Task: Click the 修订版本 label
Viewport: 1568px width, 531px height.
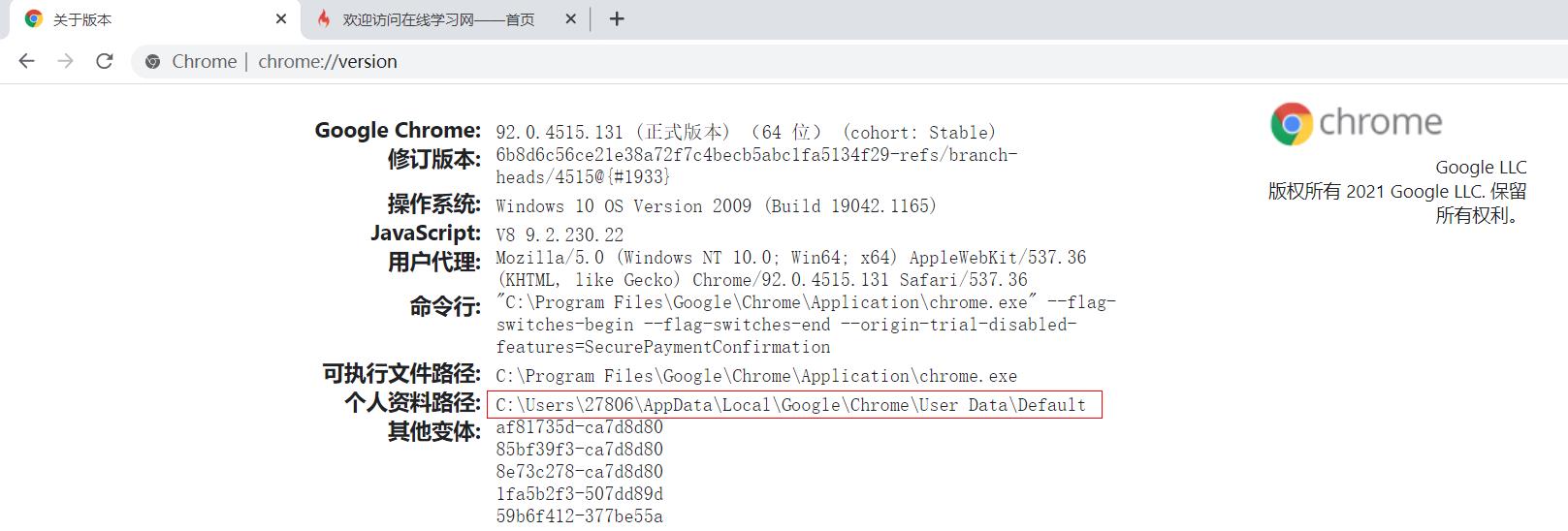Action: point(434,159)
